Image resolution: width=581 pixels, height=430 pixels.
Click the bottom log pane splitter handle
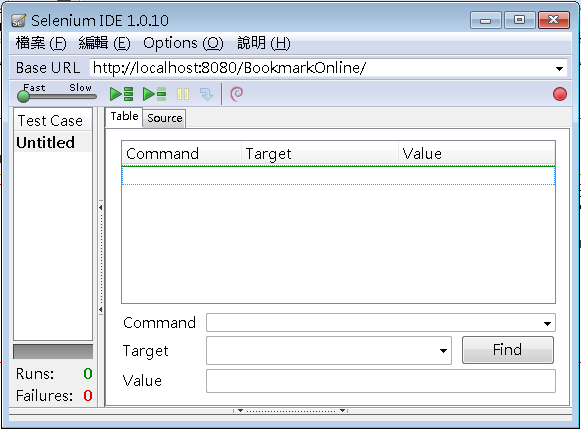(291, 411)
